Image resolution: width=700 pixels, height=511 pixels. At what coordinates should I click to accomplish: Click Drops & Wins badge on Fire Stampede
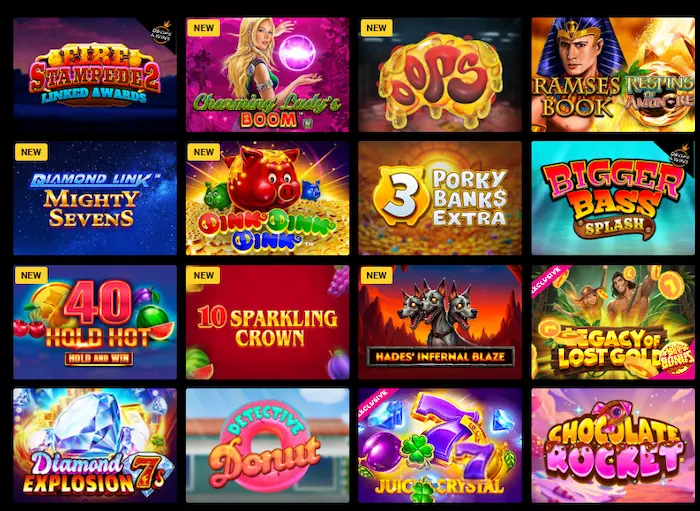(162, 32)
